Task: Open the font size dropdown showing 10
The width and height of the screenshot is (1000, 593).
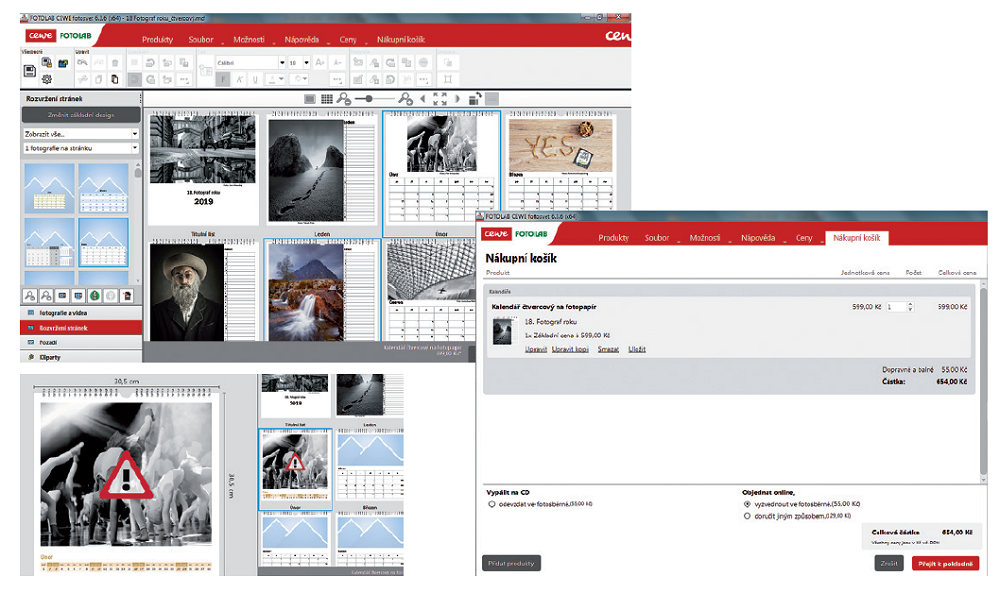Action: [x=299, y=62]
